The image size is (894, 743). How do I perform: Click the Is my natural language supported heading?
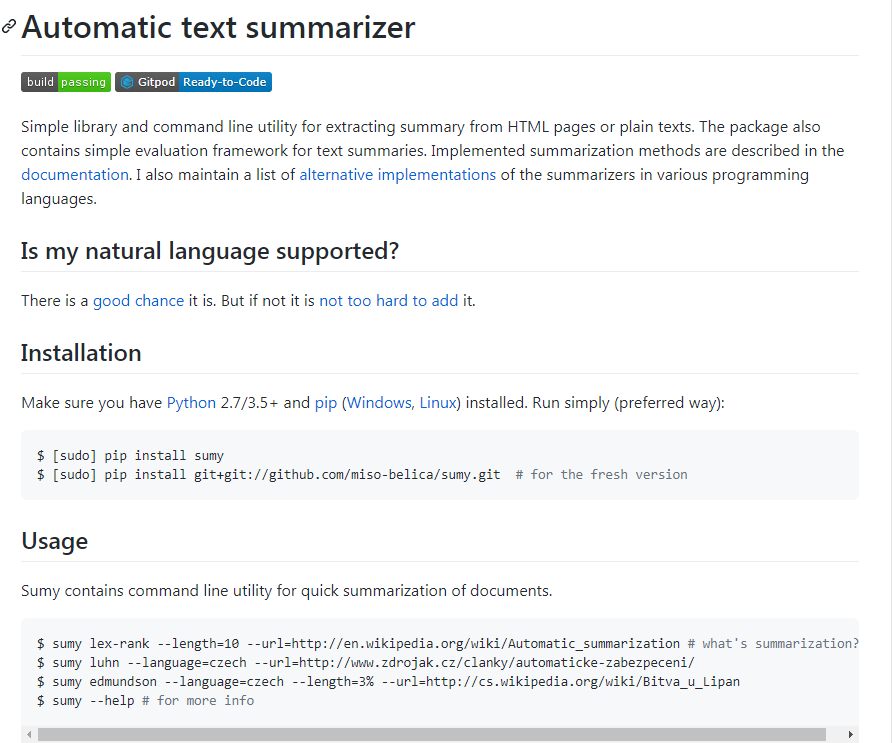pos(210,250)
